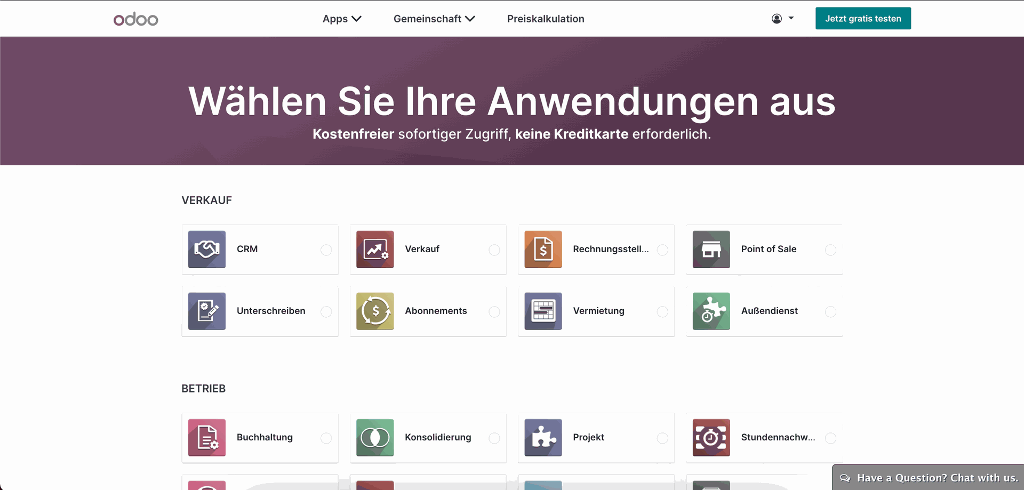Click the Verkauf app label
Screen dimensions: 1024x490
tap(422, 249)
